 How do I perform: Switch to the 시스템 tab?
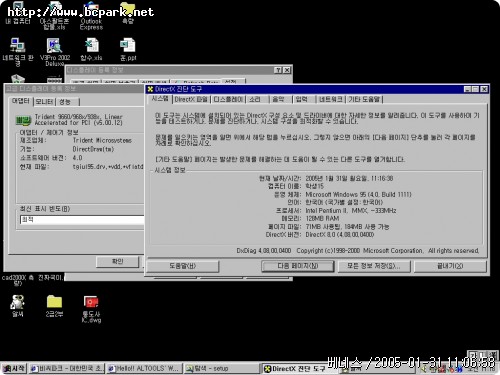click(160, 99)
